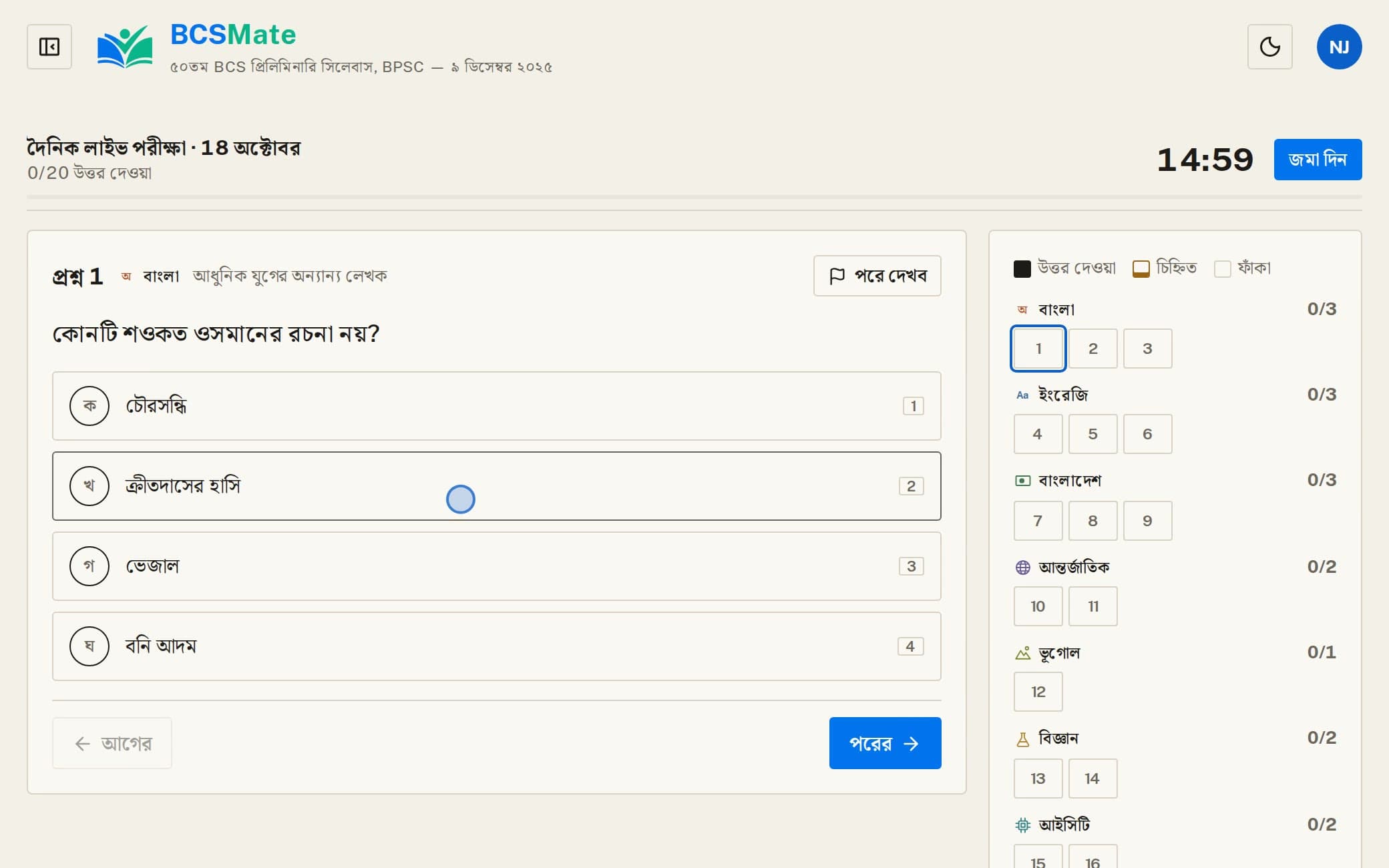Select option ক চৌরসন্ধি

coord(497,406)
